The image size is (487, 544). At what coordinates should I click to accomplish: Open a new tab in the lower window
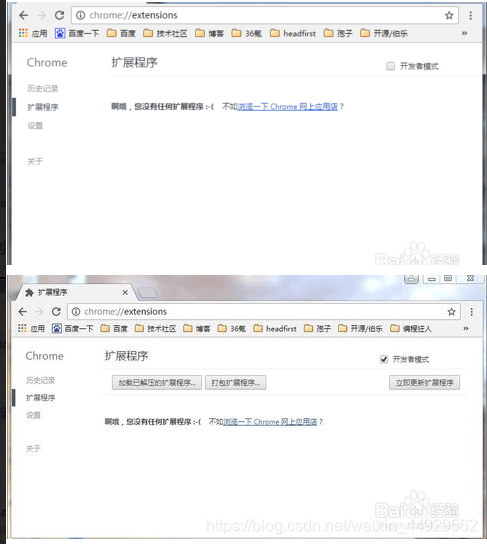pos(147,293)
